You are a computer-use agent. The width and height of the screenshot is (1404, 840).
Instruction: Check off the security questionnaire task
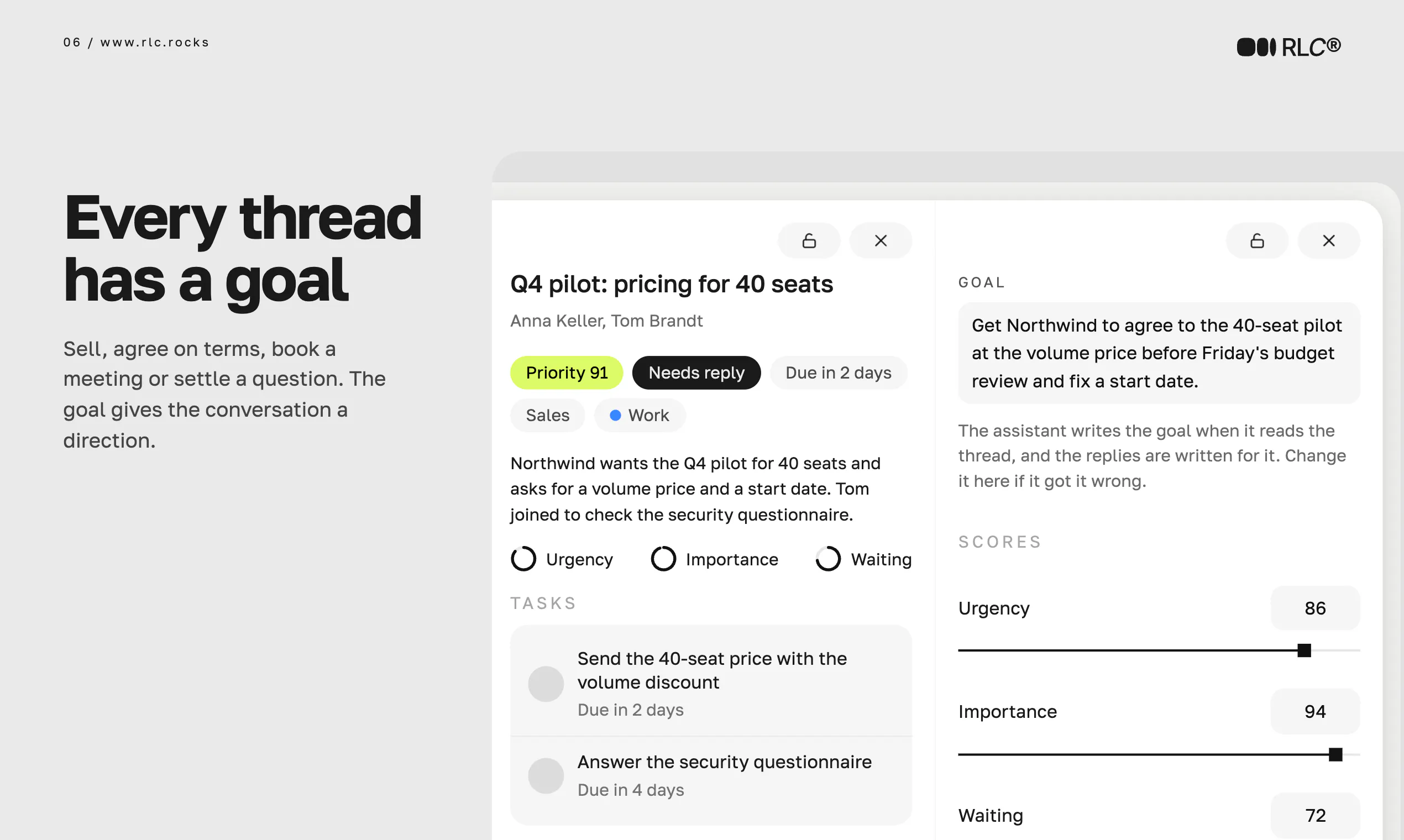[546, 775]
